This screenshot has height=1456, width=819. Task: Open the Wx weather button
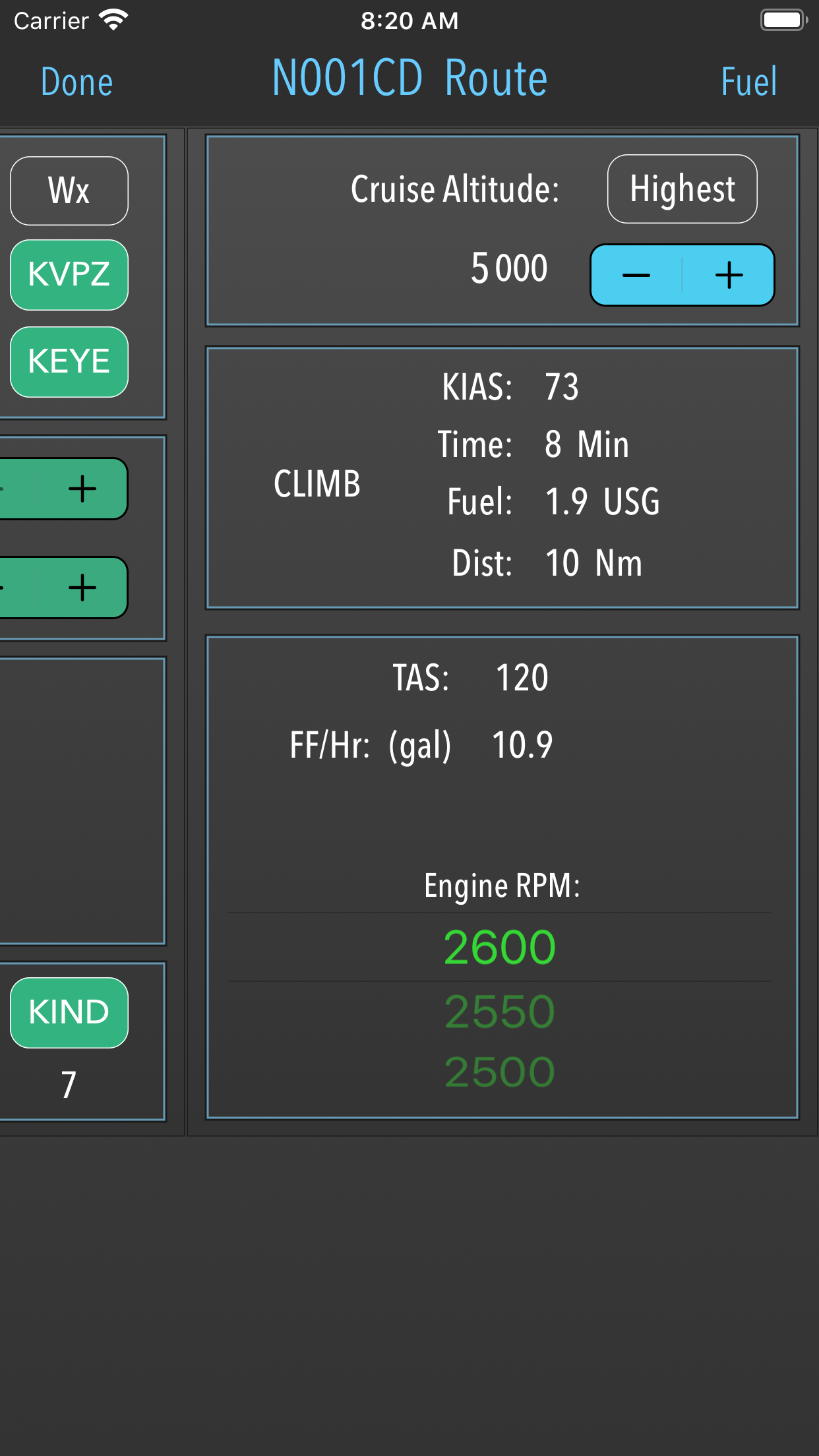point(69,191)
